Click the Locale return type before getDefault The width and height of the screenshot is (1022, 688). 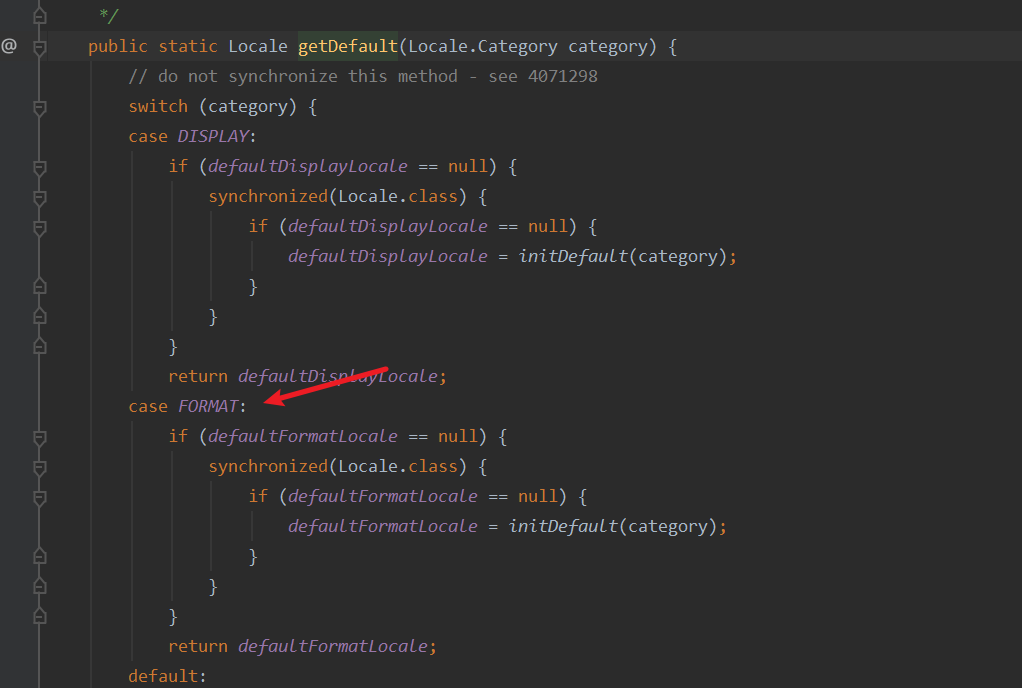258,46
